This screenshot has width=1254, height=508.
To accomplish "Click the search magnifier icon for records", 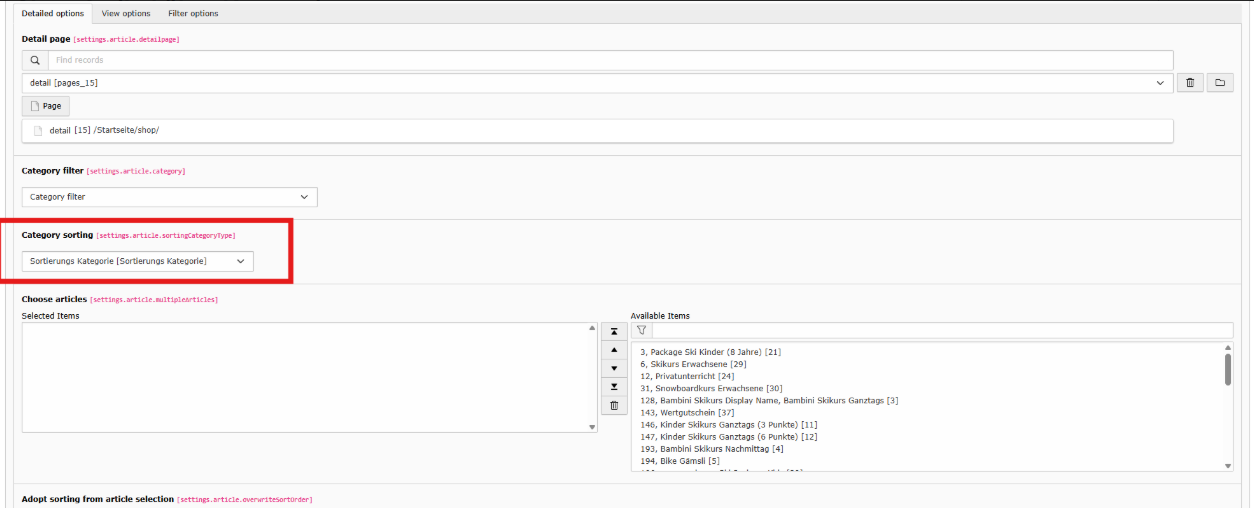I will (x=35, y=60).
